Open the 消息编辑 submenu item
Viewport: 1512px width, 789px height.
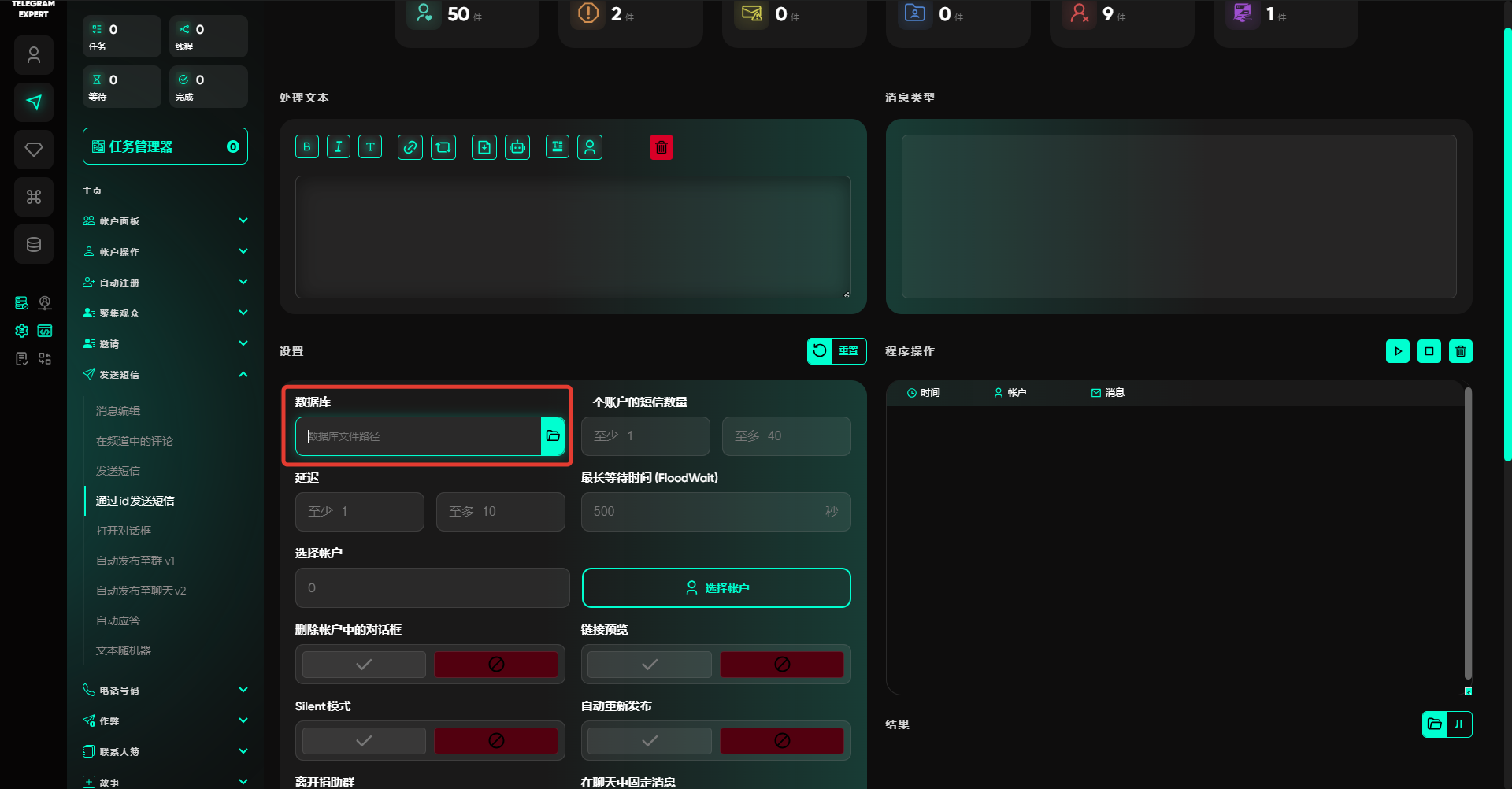point(118,411)
